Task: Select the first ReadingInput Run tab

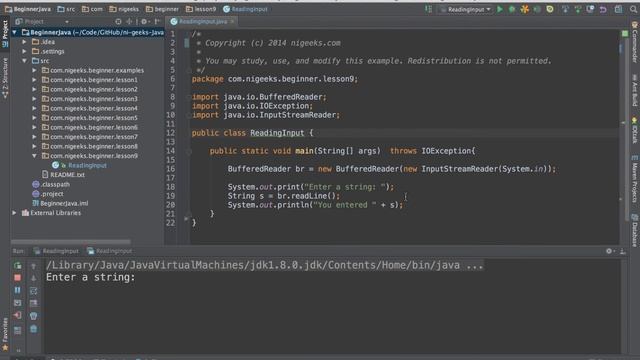Action: click(x=56, y=251)
